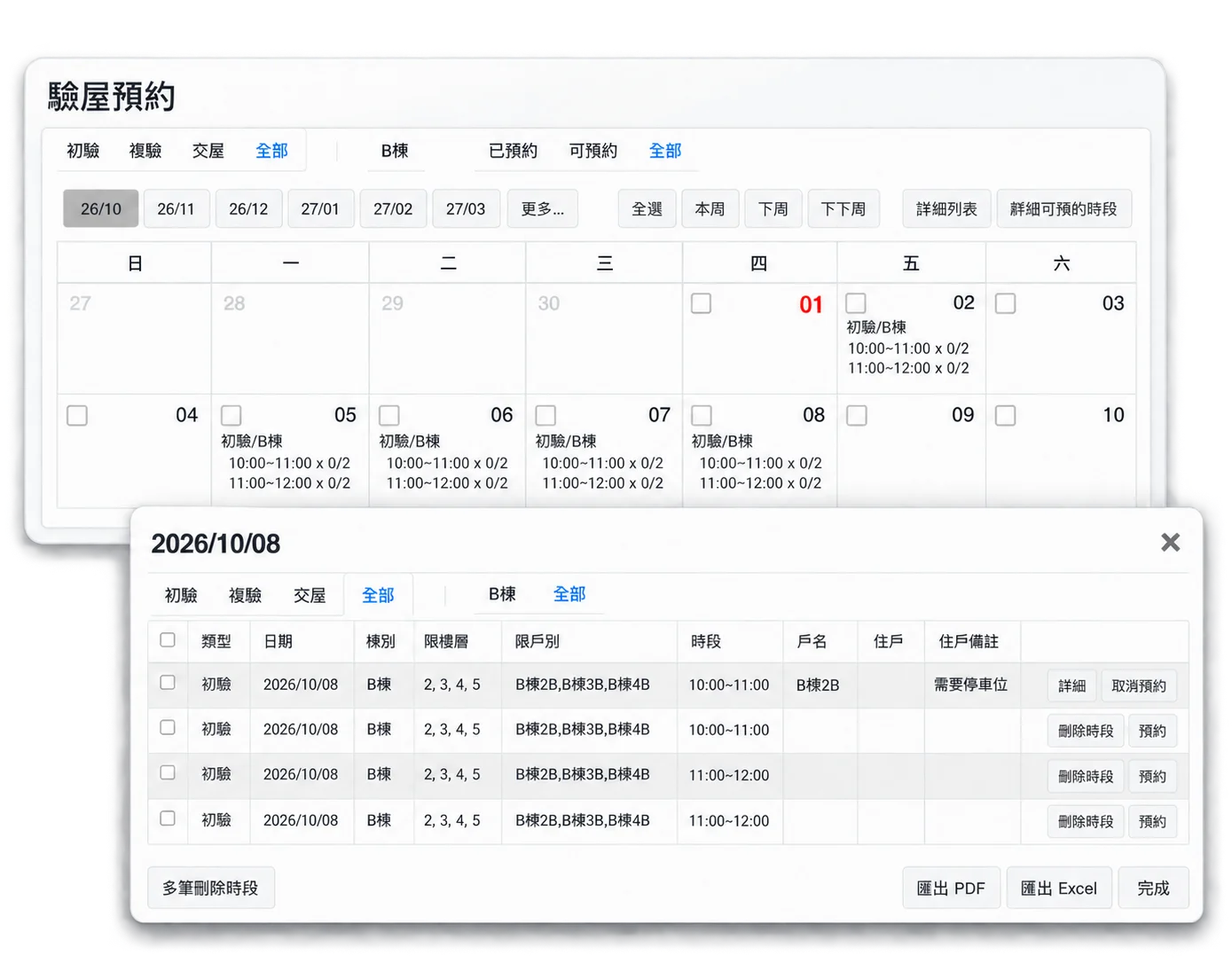Switch to month 26/11
Image resolution: width=1232 pixels, height=963 pixels.
(176, 208)
